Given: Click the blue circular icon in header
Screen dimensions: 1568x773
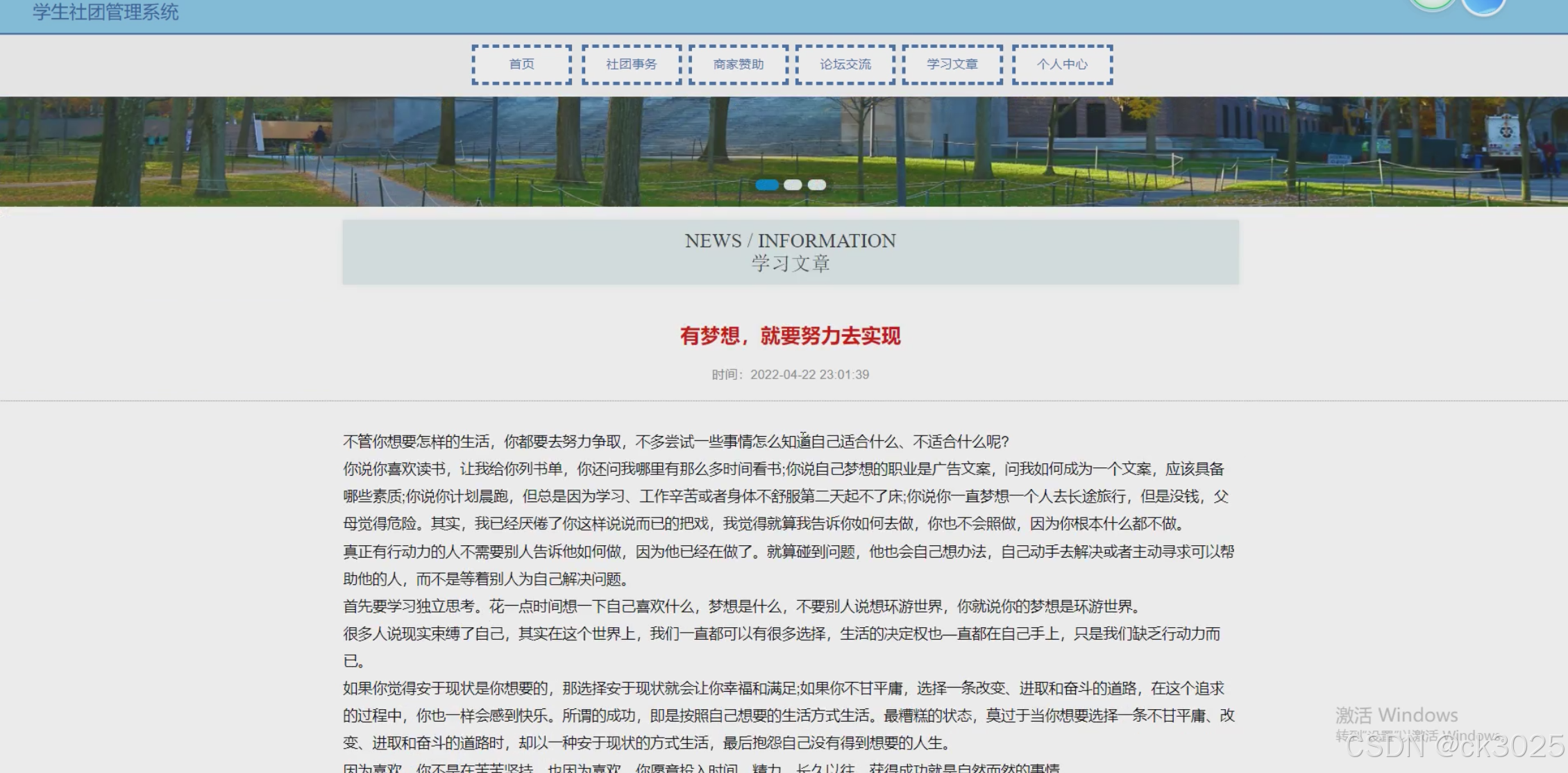Looking at the screenshot, I should coord(1483,6).
